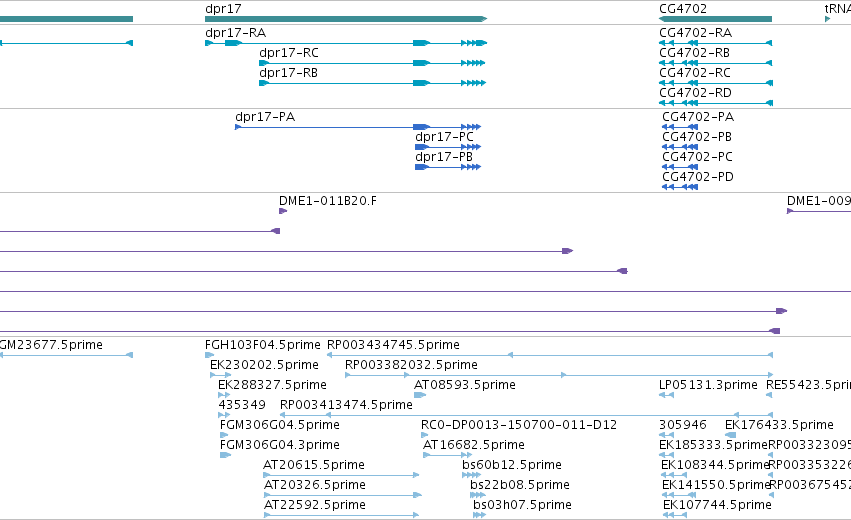Viewport: 851px width, 520px height.
Task: Select transcript CG4702-RD label
Action: coord(695,93)
